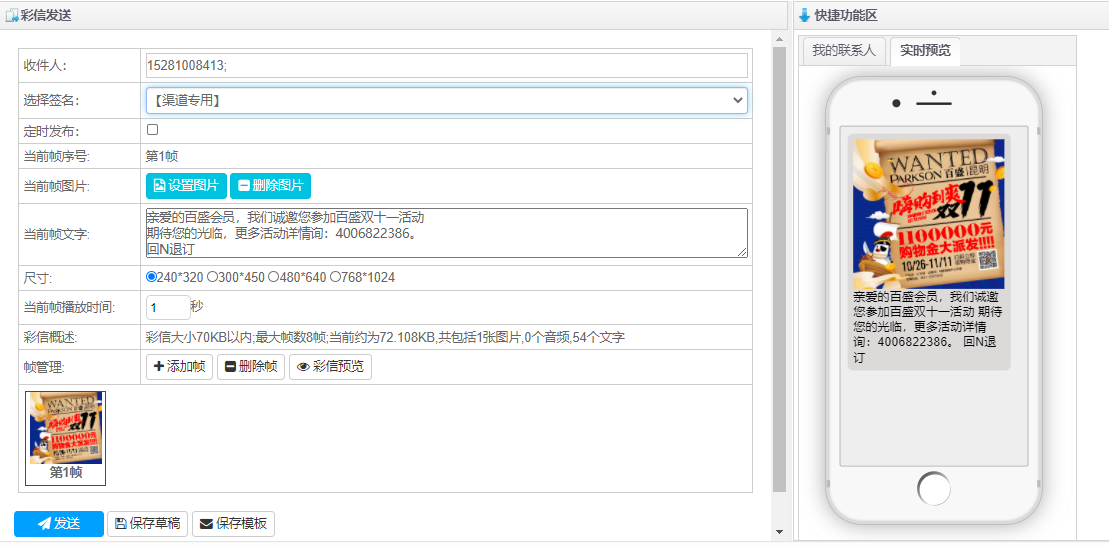Select the 第1帧 frame thumbnail
1109x545 pixels.
(66, 437)
